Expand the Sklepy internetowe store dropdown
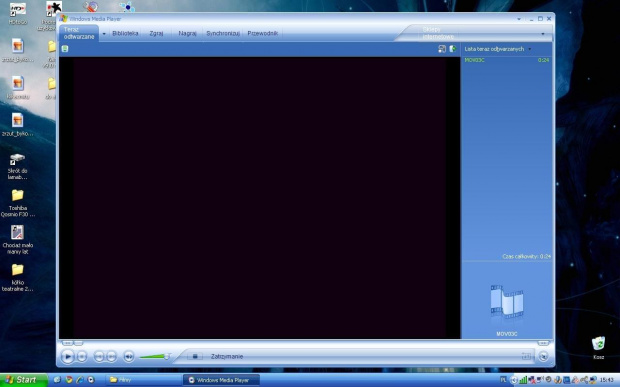The width and height of the screenshot is (620, 387). coord(543,34)
